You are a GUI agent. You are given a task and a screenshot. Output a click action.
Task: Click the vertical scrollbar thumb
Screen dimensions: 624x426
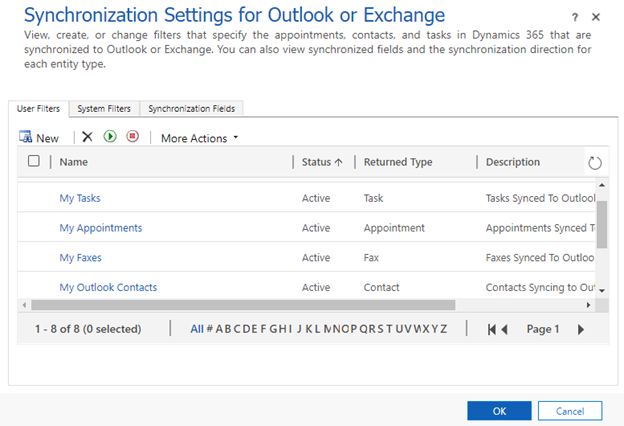pos(602,224)
